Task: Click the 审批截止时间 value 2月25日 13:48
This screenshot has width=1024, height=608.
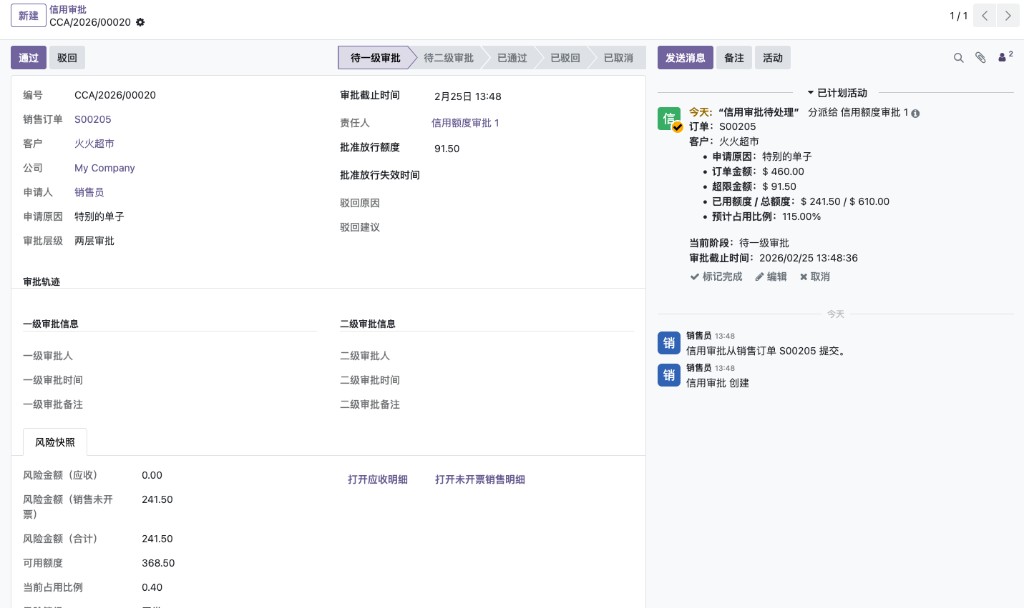Action: pyautogui.click(x=468, y=97)
